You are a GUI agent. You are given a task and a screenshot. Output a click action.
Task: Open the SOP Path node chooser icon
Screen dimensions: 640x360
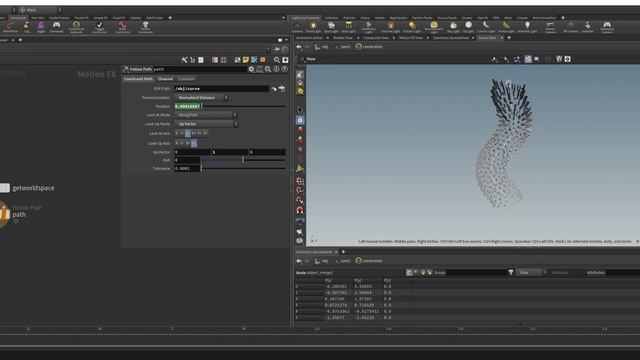282,89
